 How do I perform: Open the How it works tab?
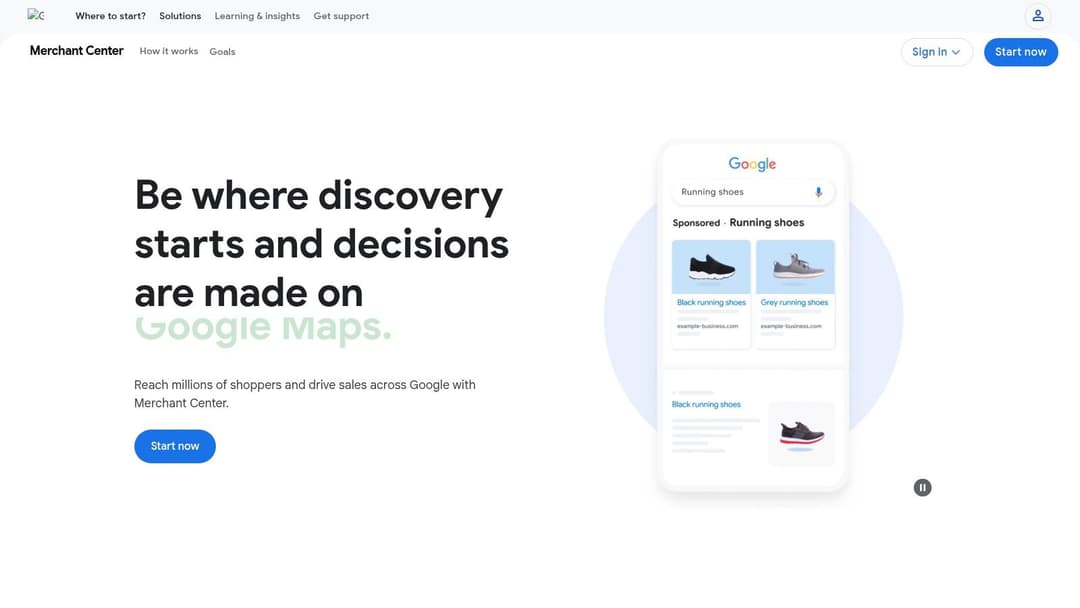169,51
